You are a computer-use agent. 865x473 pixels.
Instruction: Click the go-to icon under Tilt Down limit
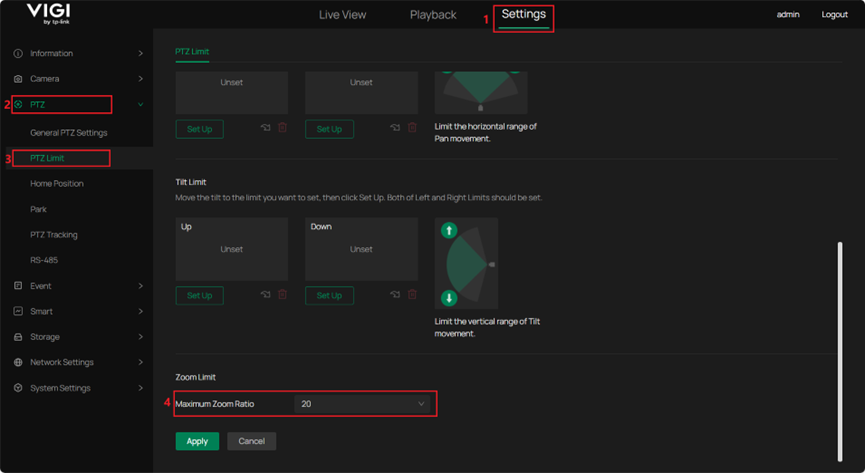pyautogui.click(x=396, y=295)
